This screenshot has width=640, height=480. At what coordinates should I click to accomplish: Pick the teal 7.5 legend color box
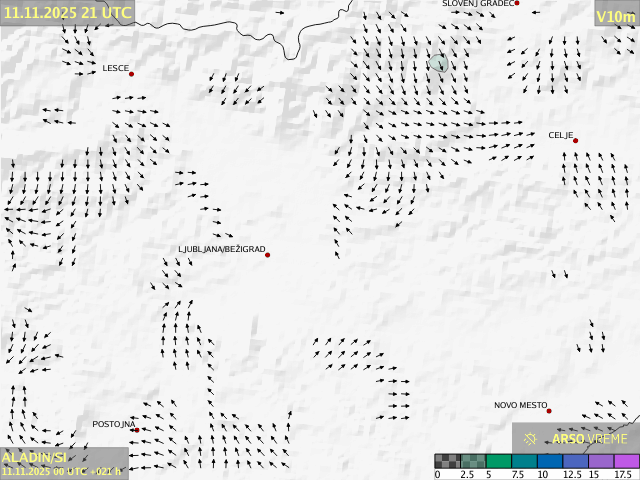pyautogui.click(x=524, y=461)
